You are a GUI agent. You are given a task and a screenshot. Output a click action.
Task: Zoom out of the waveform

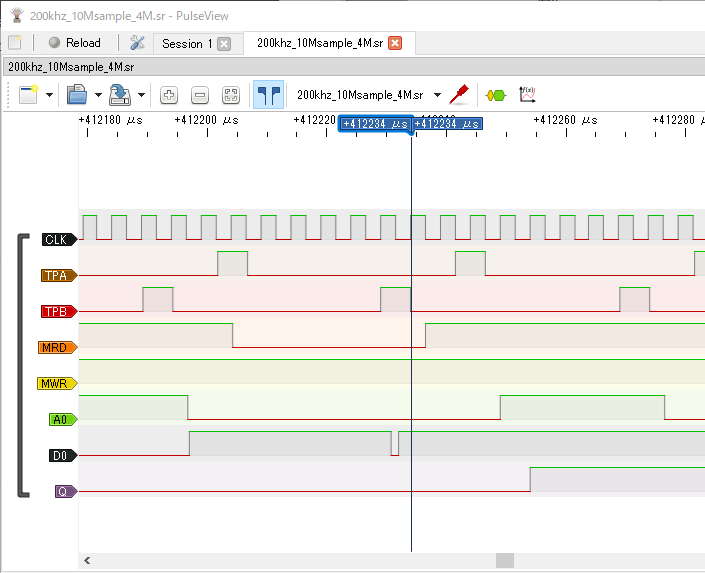(x=200, y=95)
